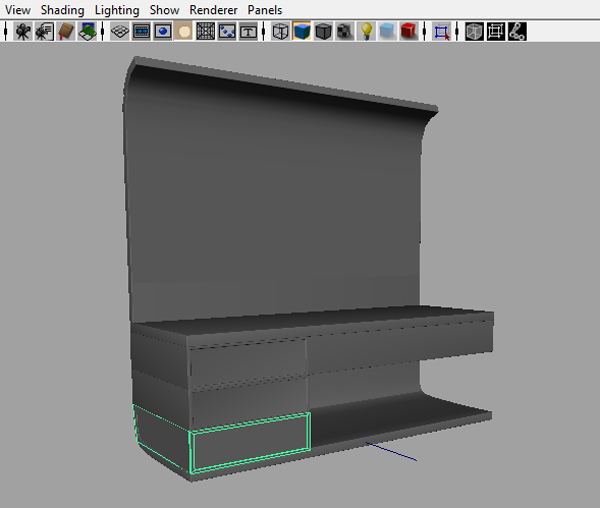The image size is (600, 508).
Task: Toggle X-Ray display icon
Action: (x=474, y=31)
